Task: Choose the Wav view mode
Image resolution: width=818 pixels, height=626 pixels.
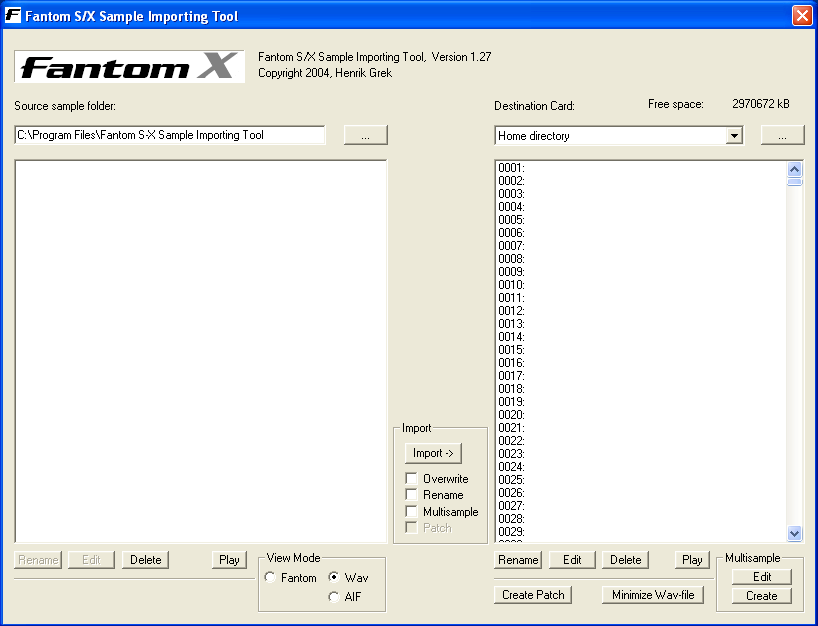Action: coord(334,578)
